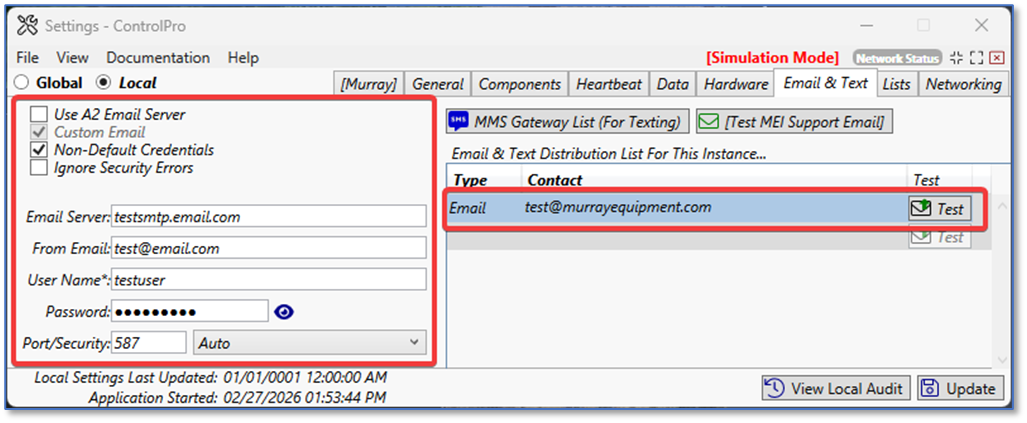Click the Network Status indicator badge
Image resolution: width=1027 pixels, height=423 pixels.
(897, 58)
